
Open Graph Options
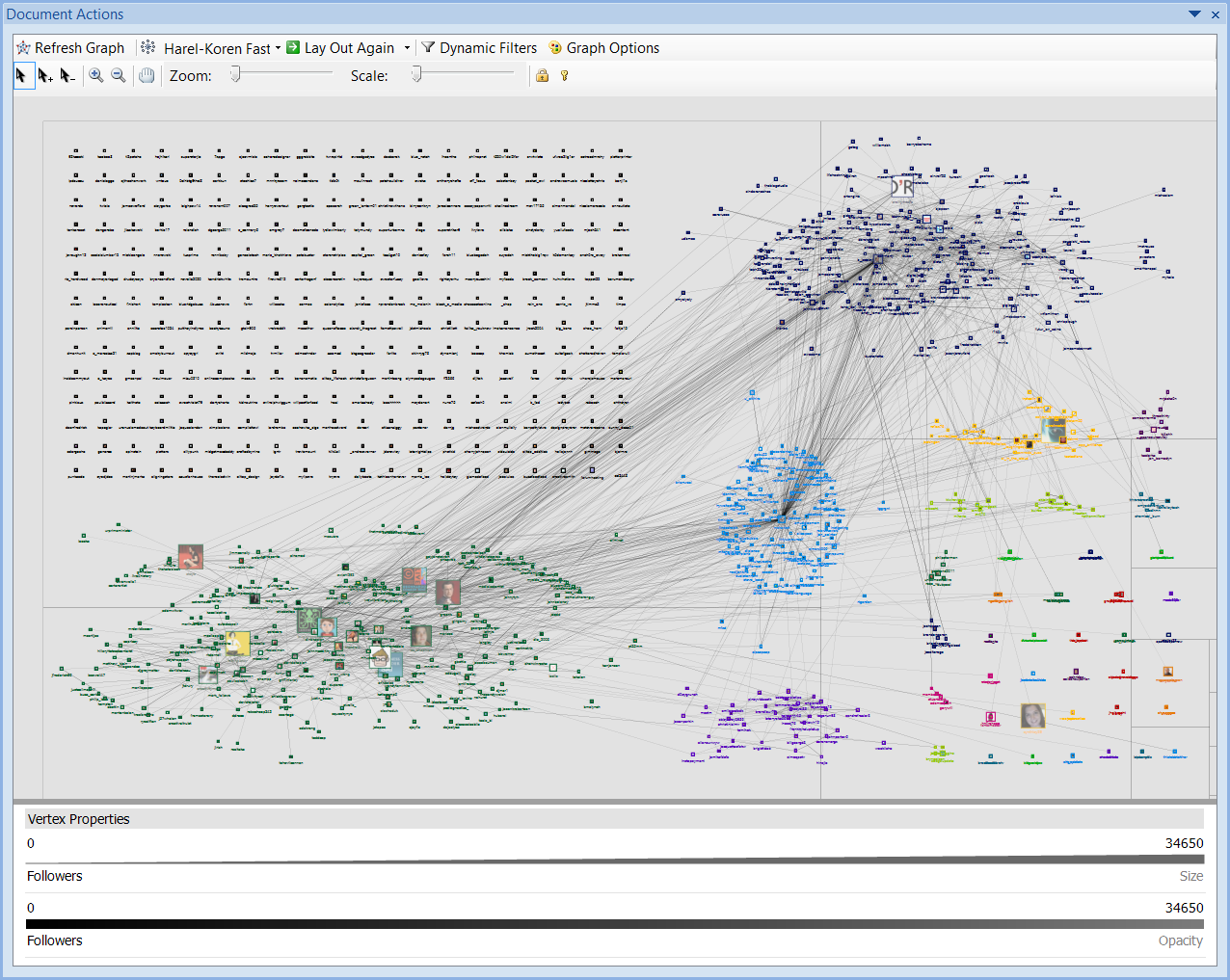603,48
